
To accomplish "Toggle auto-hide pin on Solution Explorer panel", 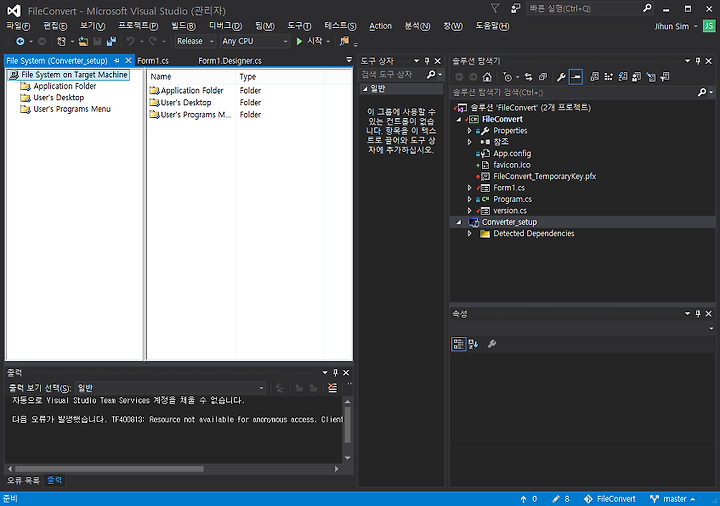I will [x=698, y=61].
